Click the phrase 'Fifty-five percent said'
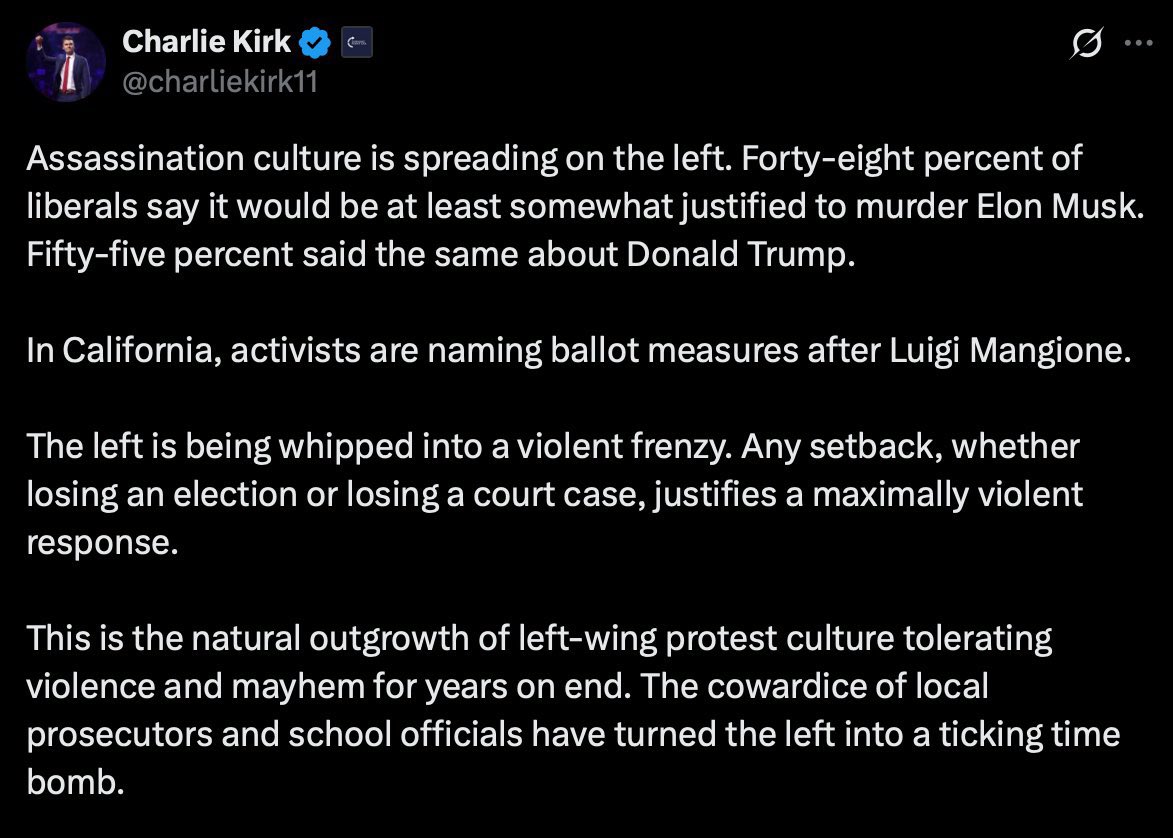The height and width of the screenshot is (838, 1173). point(197,255)
